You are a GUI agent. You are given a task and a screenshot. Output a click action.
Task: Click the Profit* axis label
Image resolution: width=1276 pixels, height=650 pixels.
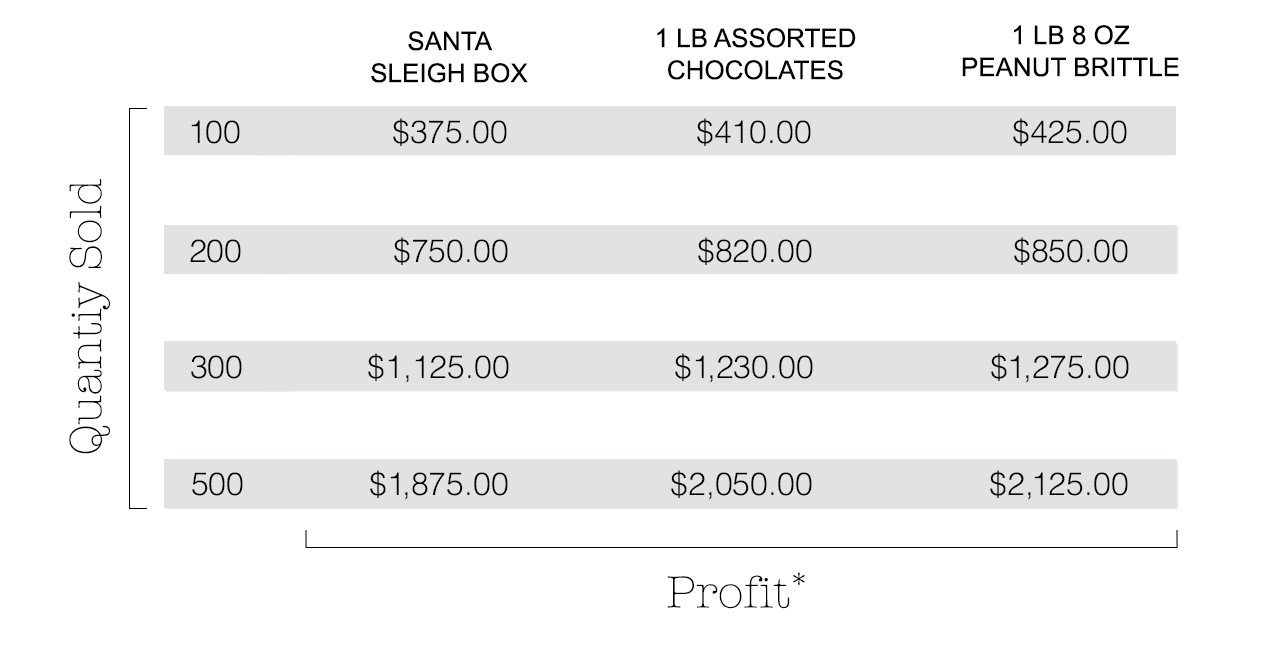point(737,592)
